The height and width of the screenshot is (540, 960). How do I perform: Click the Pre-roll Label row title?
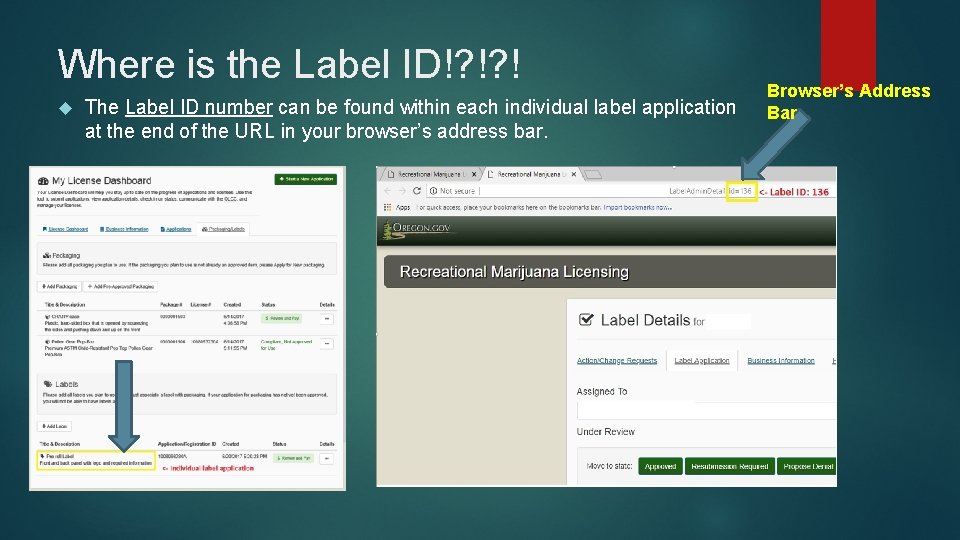click(58, 456)
